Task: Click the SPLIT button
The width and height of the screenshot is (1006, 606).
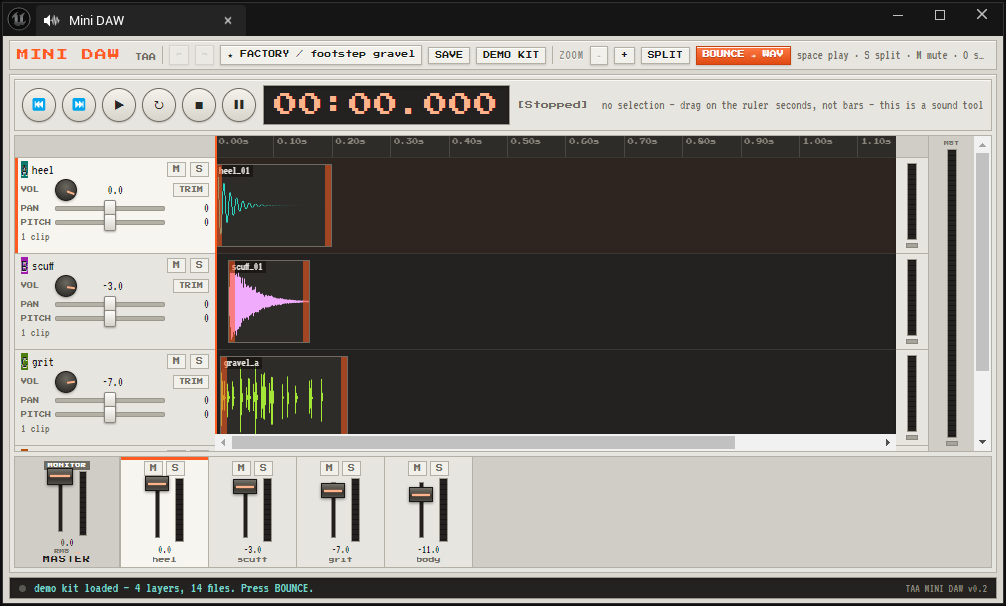Action: click(x=665, y=55)
